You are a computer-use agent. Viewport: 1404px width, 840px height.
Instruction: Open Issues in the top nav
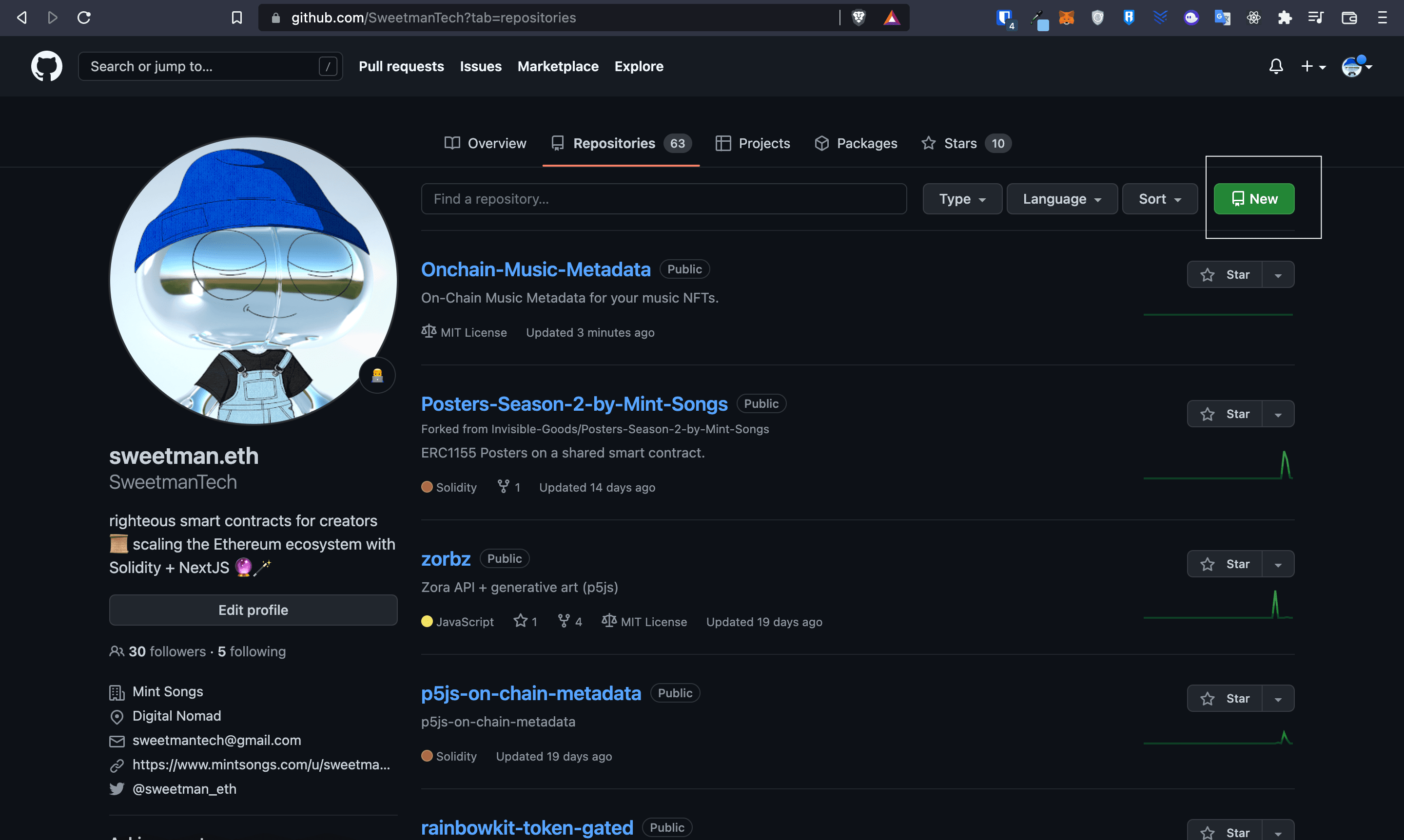(480, 66)
